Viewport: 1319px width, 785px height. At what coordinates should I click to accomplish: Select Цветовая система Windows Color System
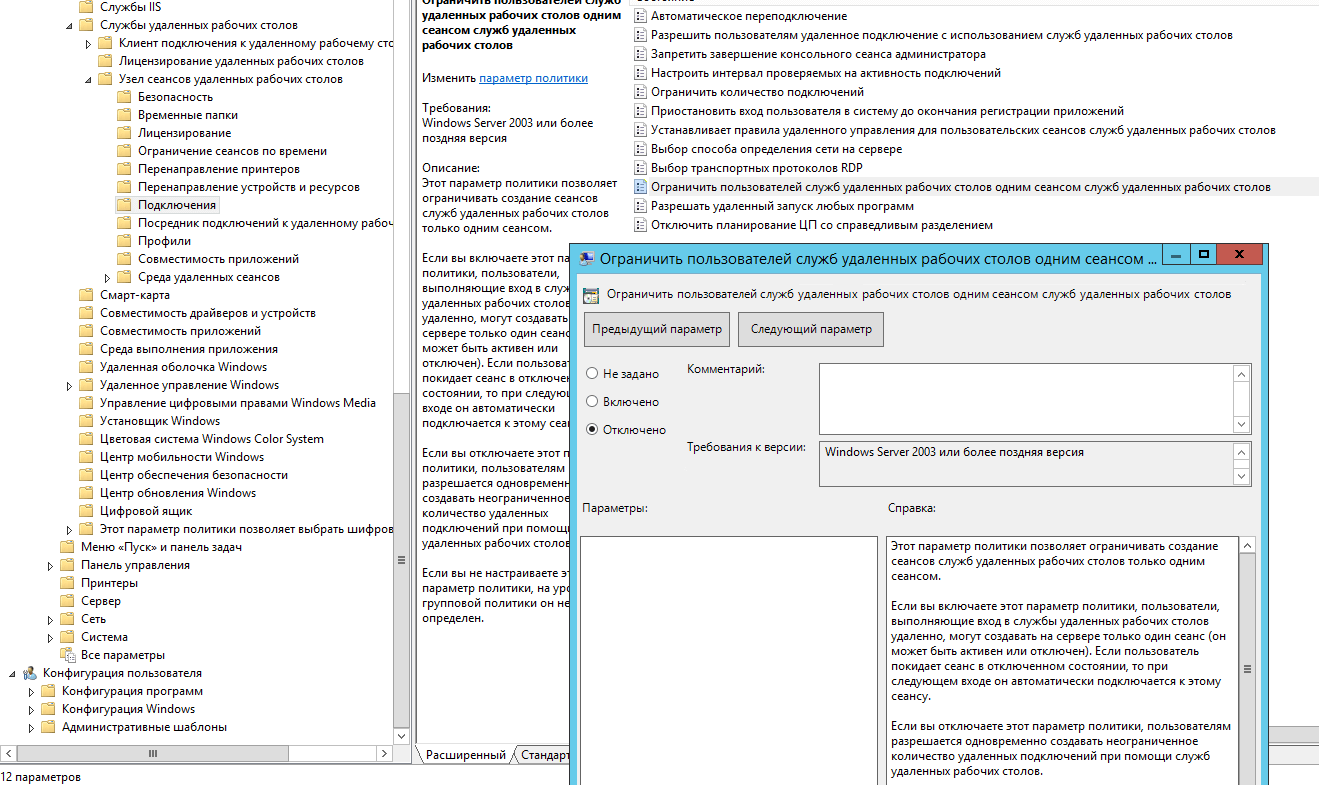pos(212,439)
